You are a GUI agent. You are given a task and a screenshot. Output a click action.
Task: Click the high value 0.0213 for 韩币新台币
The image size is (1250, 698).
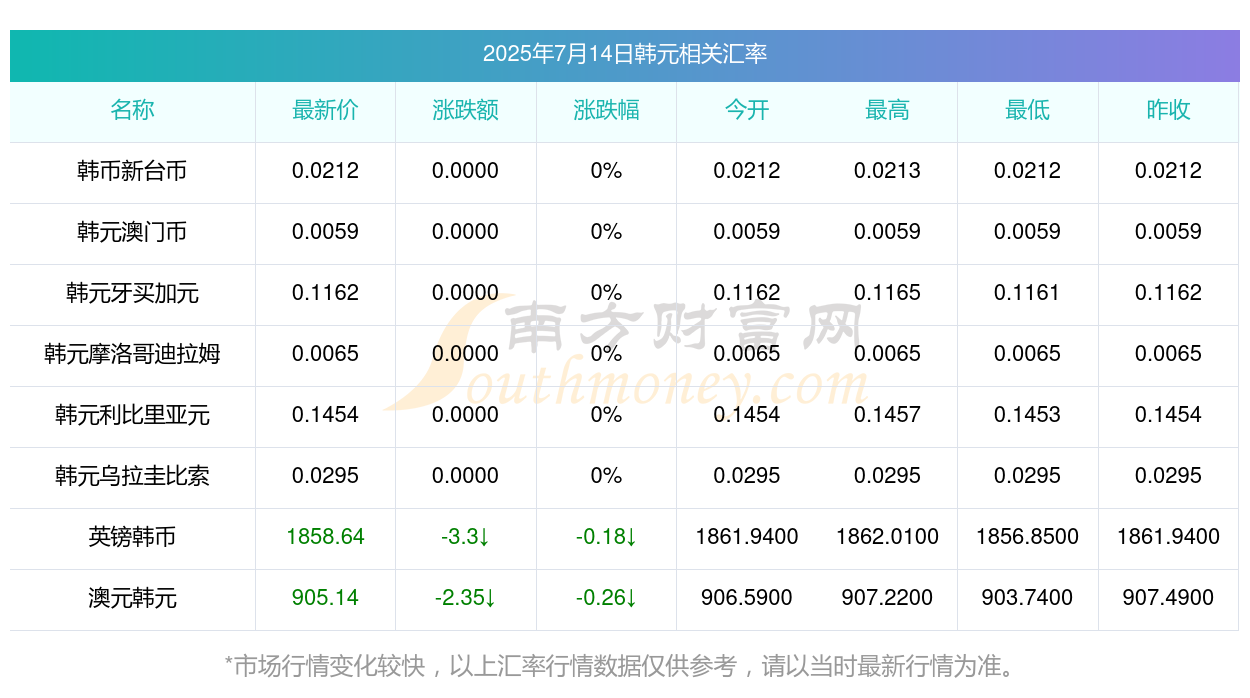pyautogui.click(x=887, y=171)
